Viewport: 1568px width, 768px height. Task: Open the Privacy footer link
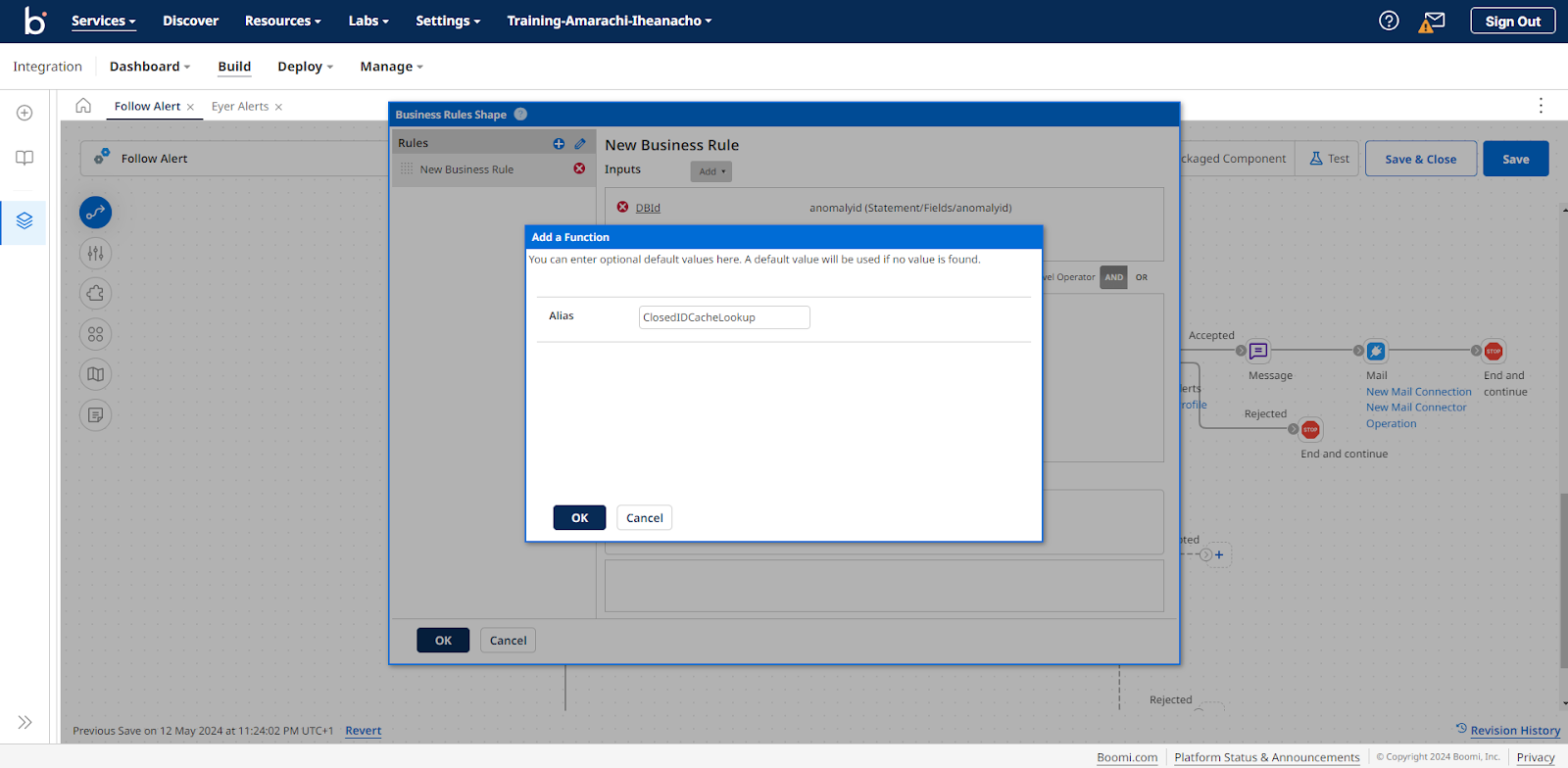(1535, 757)
